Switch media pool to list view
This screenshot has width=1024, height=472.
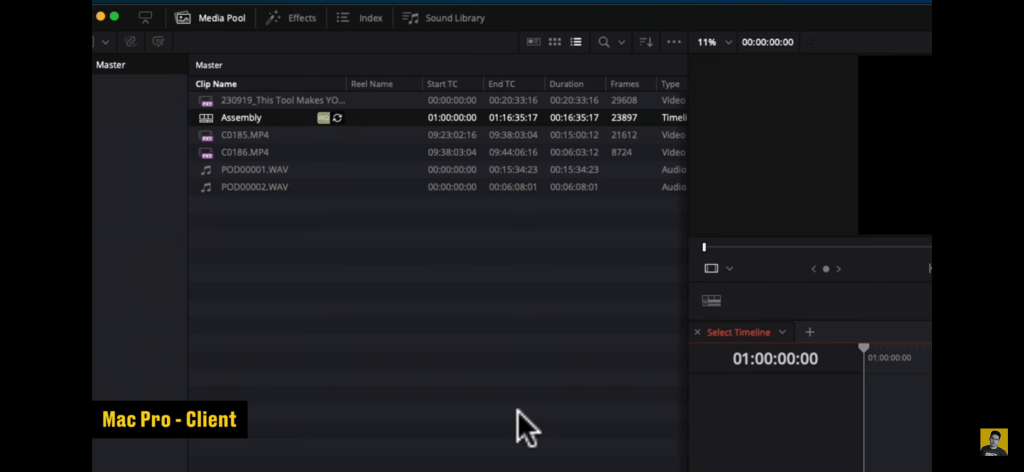click(575, 42)
